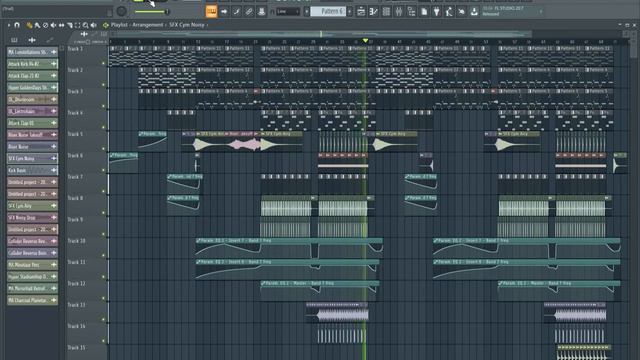
Task: Open the Mixer from toolbar
Action: pyautogui.click(x=399, y=12)
